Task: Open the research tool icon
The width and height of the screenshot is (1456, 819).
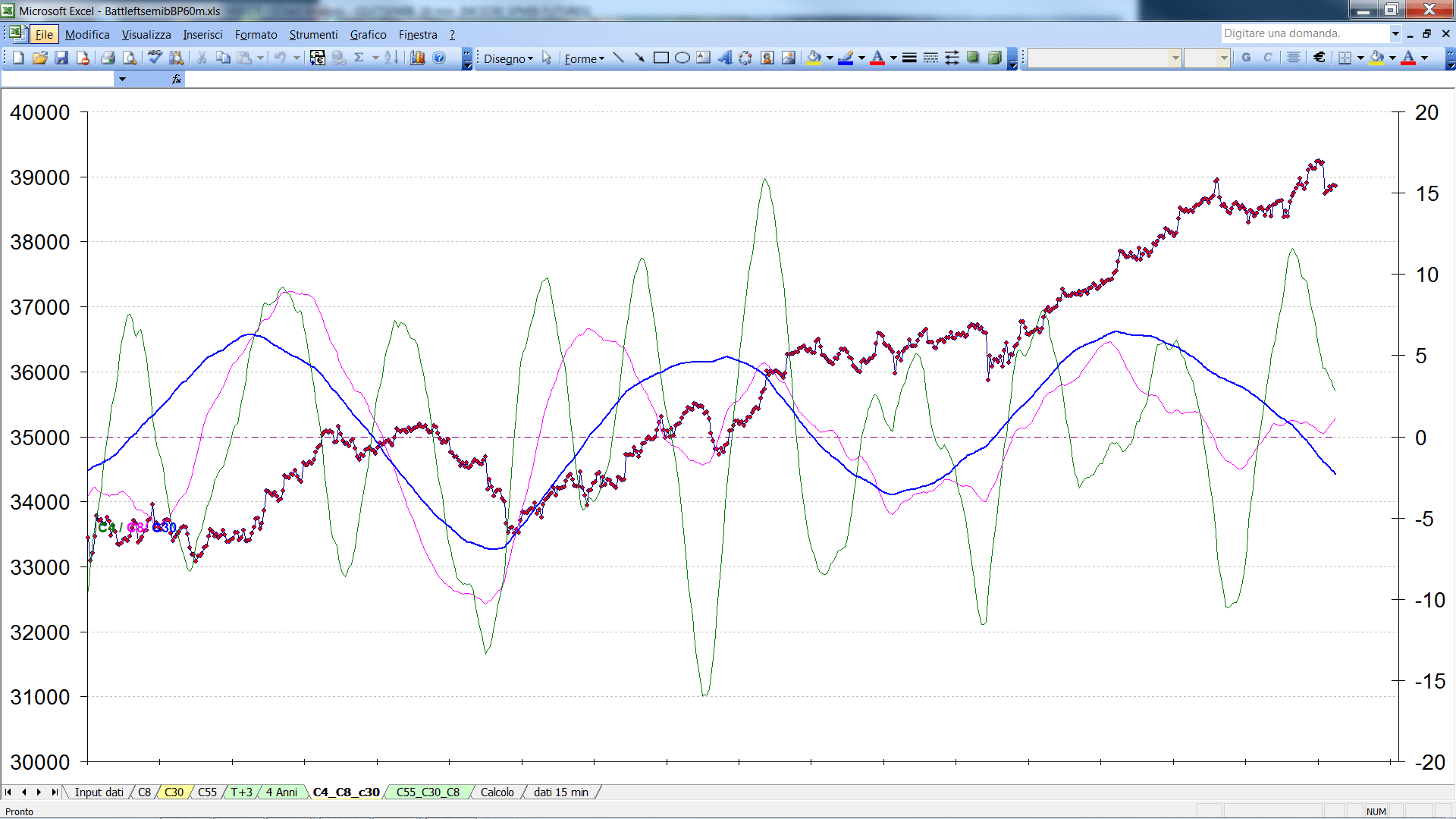Action: 177,58
